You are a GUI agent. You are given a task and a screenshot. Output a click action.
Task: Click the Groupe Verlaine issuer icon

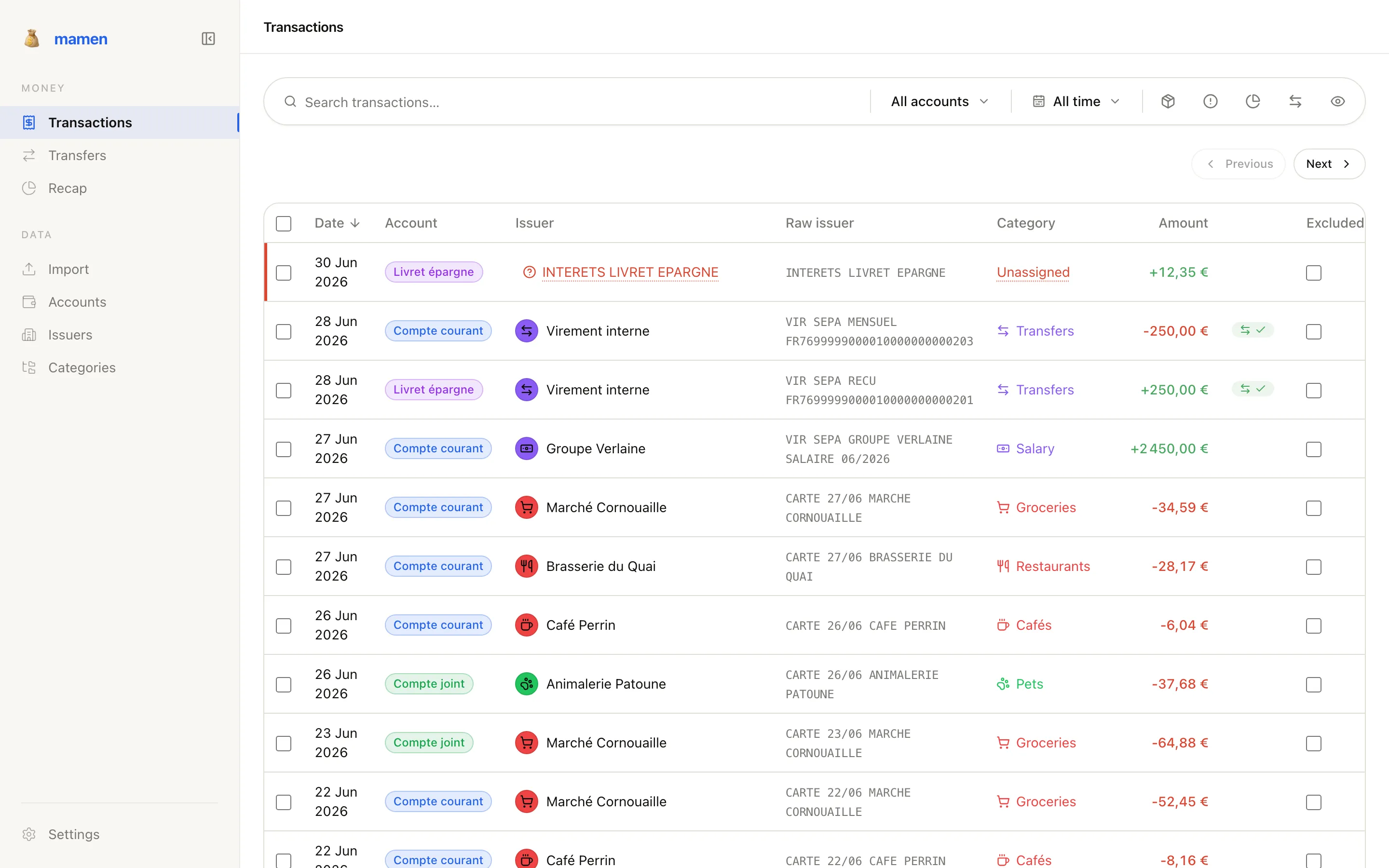(526, 448)
